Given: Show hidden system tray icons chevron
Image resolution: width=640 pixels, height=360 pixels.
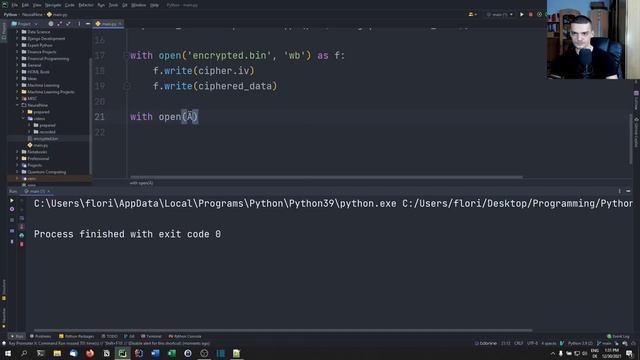Looking at the screenshot, I should pyautogui.click(x=553, y=353).
